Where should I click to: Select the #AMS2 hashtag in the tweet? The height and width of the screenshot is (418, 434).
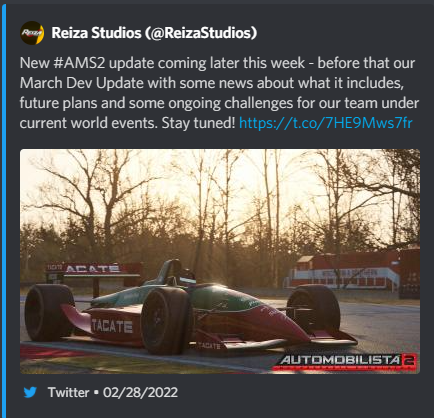79,63
